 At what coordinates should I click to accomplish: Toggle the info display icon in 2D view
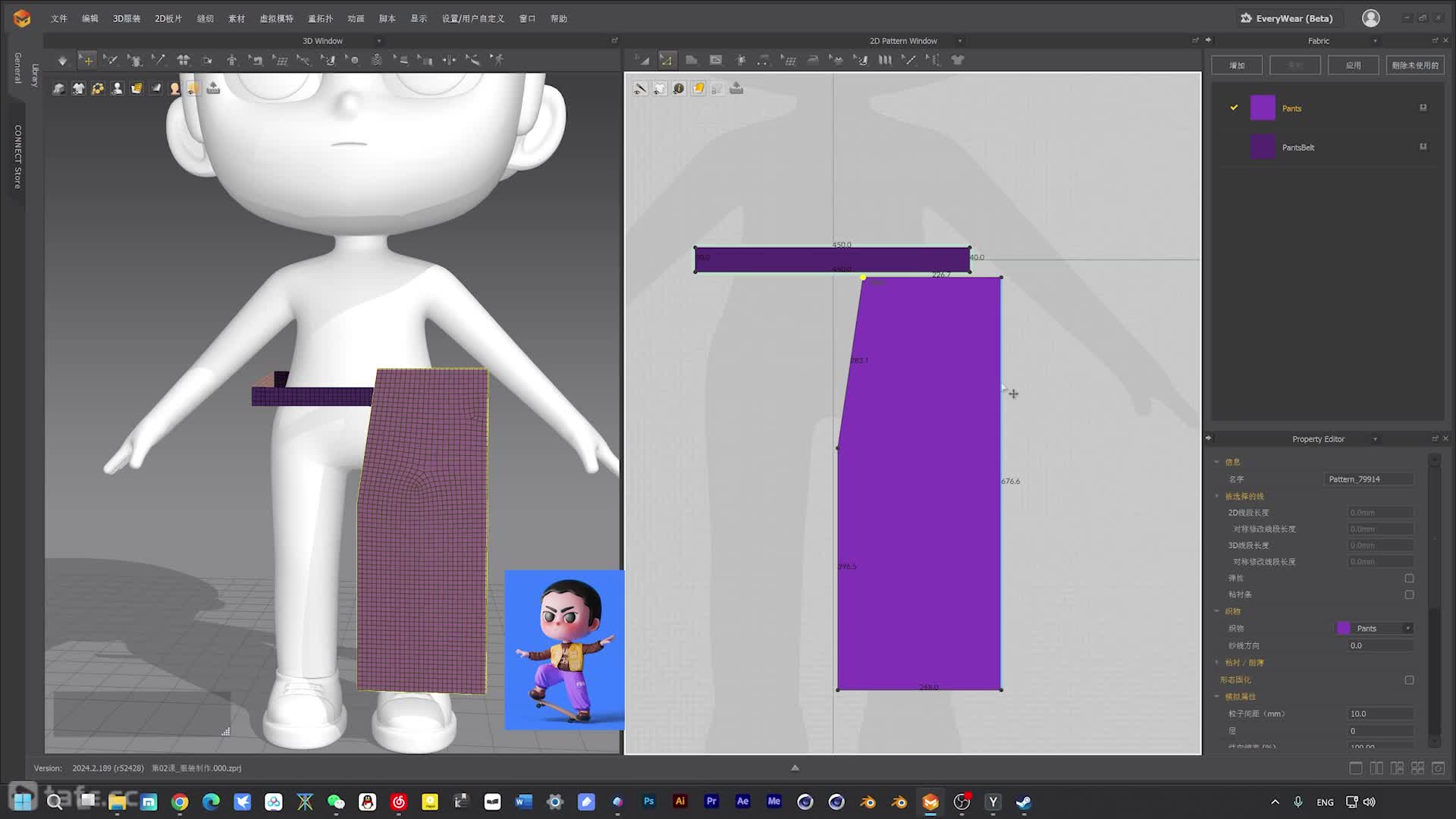tap(679, 89)
